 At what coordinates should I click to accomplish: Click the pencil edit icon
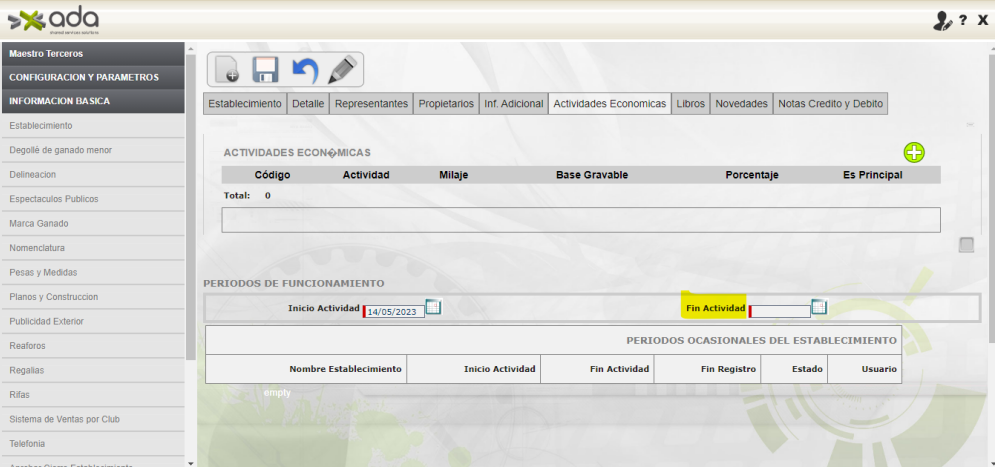coord(342,69)
